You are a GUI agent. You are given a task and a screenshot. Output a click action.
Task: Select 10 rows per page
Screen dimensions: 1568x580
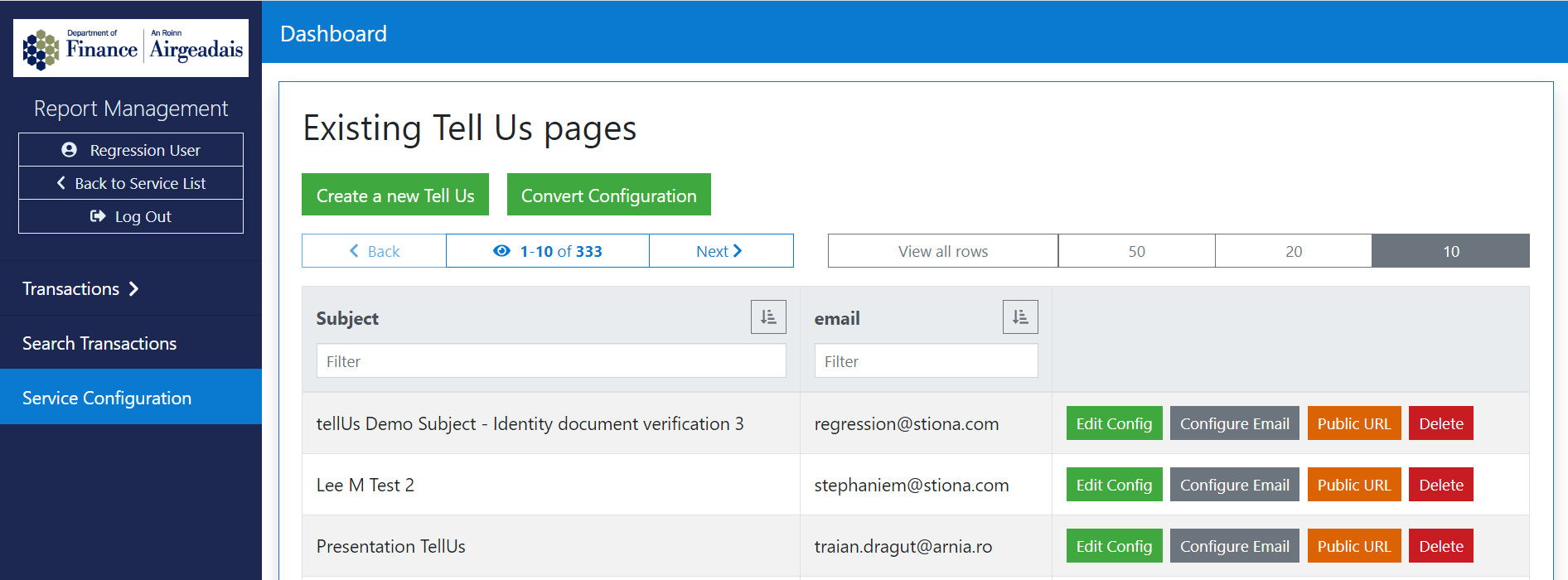coord(1450,251)
